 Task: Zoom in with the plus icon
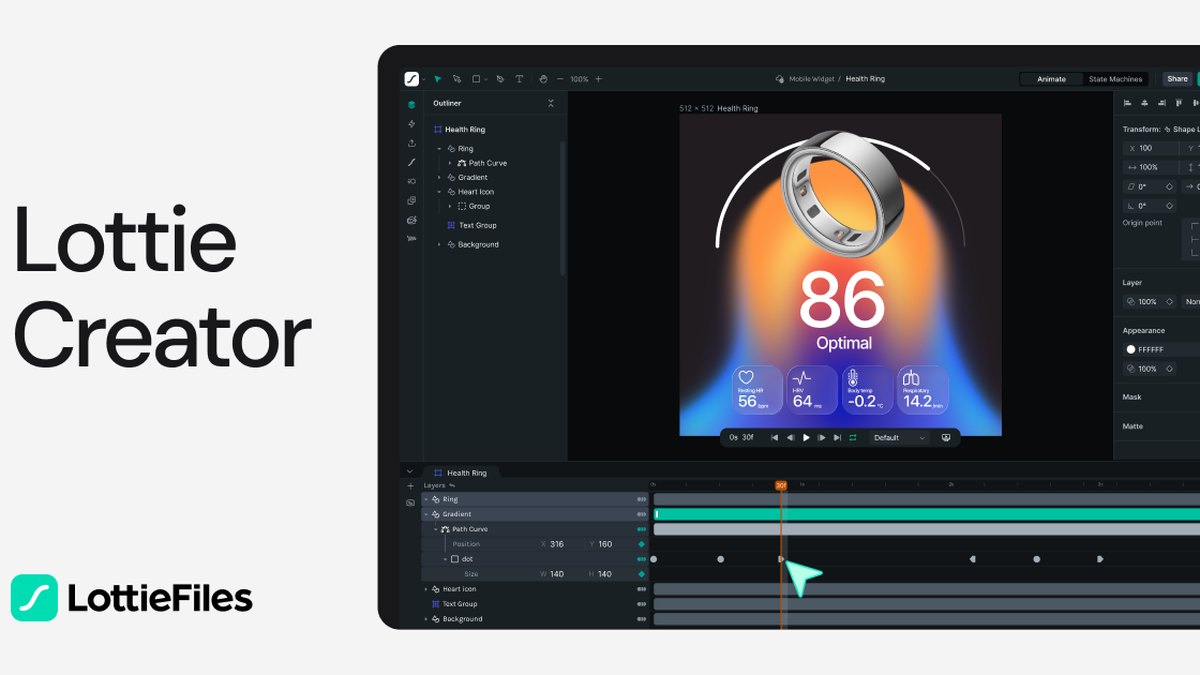coord(599,79)
